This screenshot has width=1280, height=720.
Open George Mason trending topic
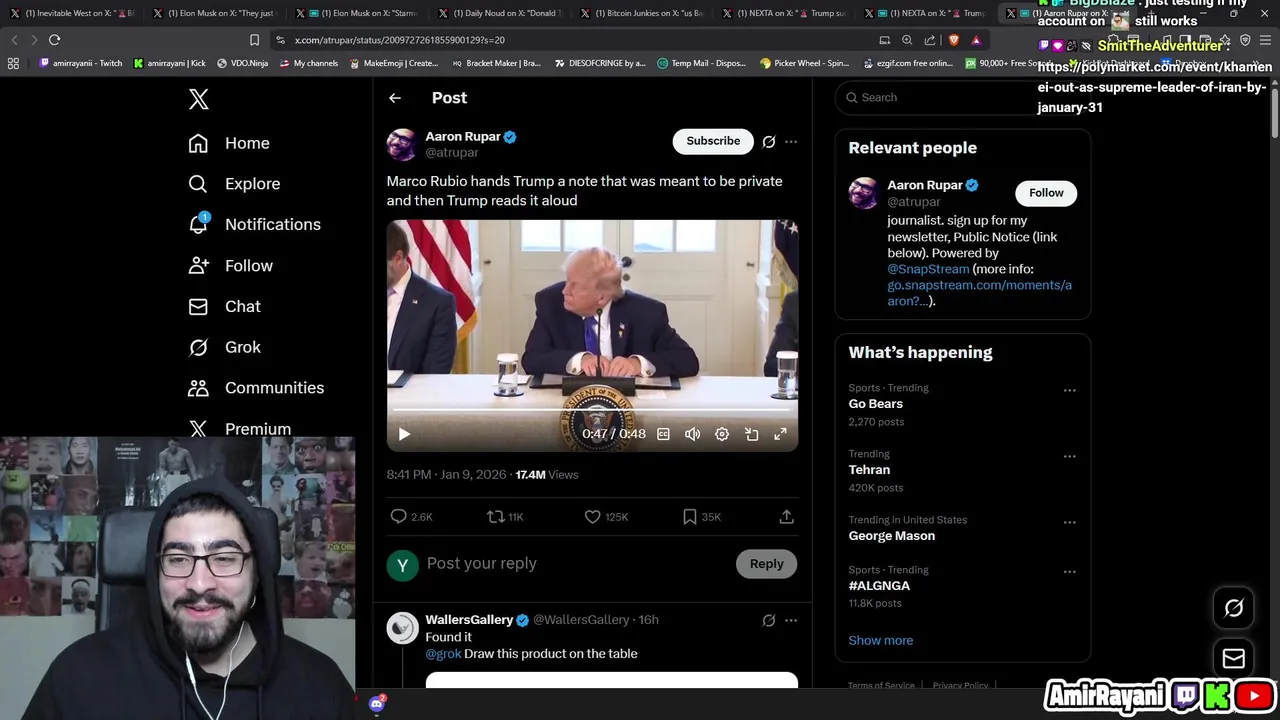pyautogui.click(x=892, y=536)
